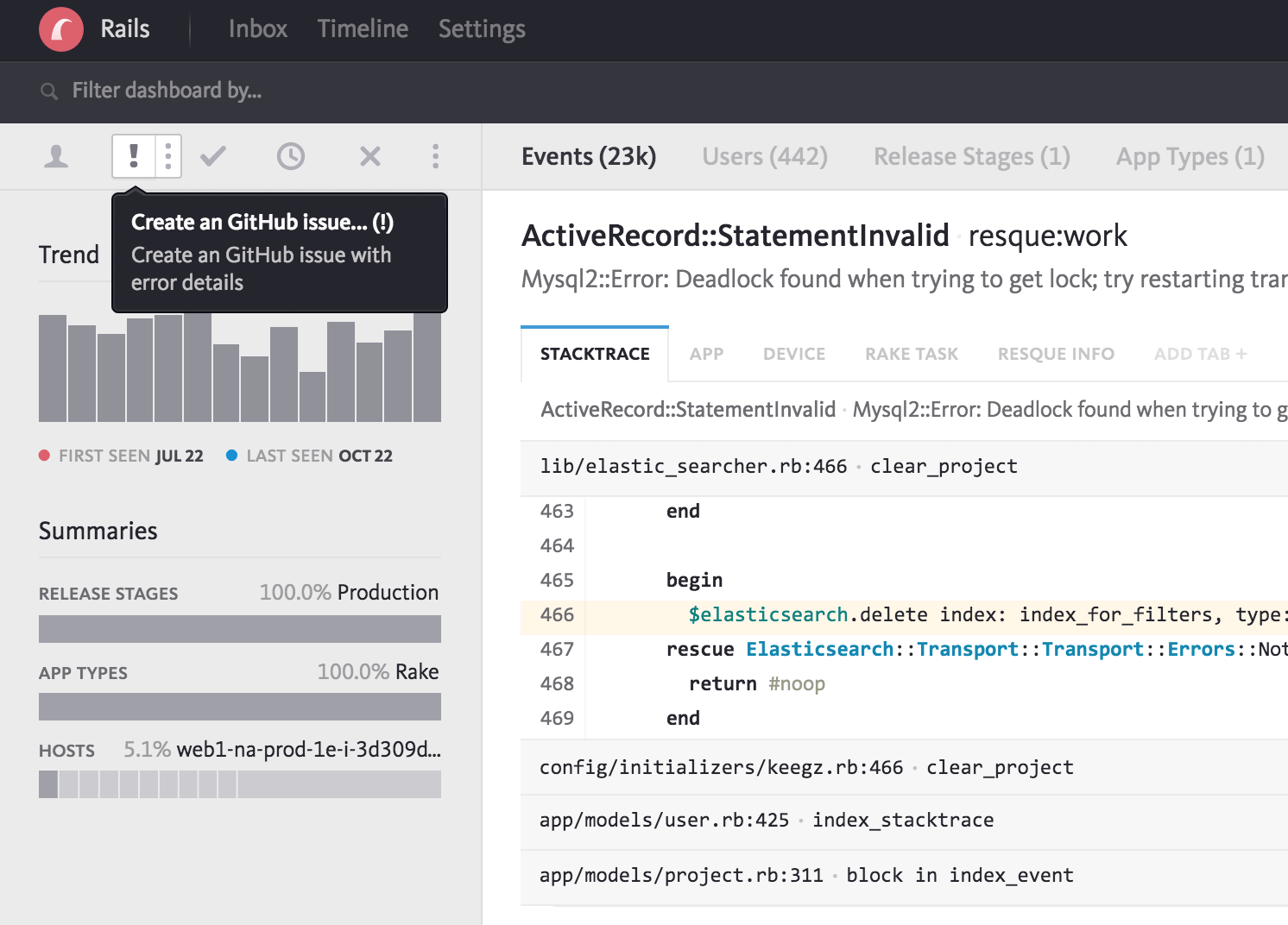This screenshot has height=925, width=1288.
Task: Switch to Release Stages (1) tab
Action: 972,157
